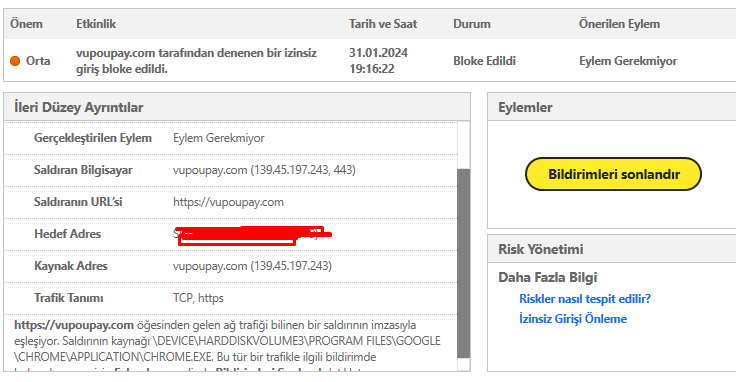Click the orange Orta severity dot icon

15,61
